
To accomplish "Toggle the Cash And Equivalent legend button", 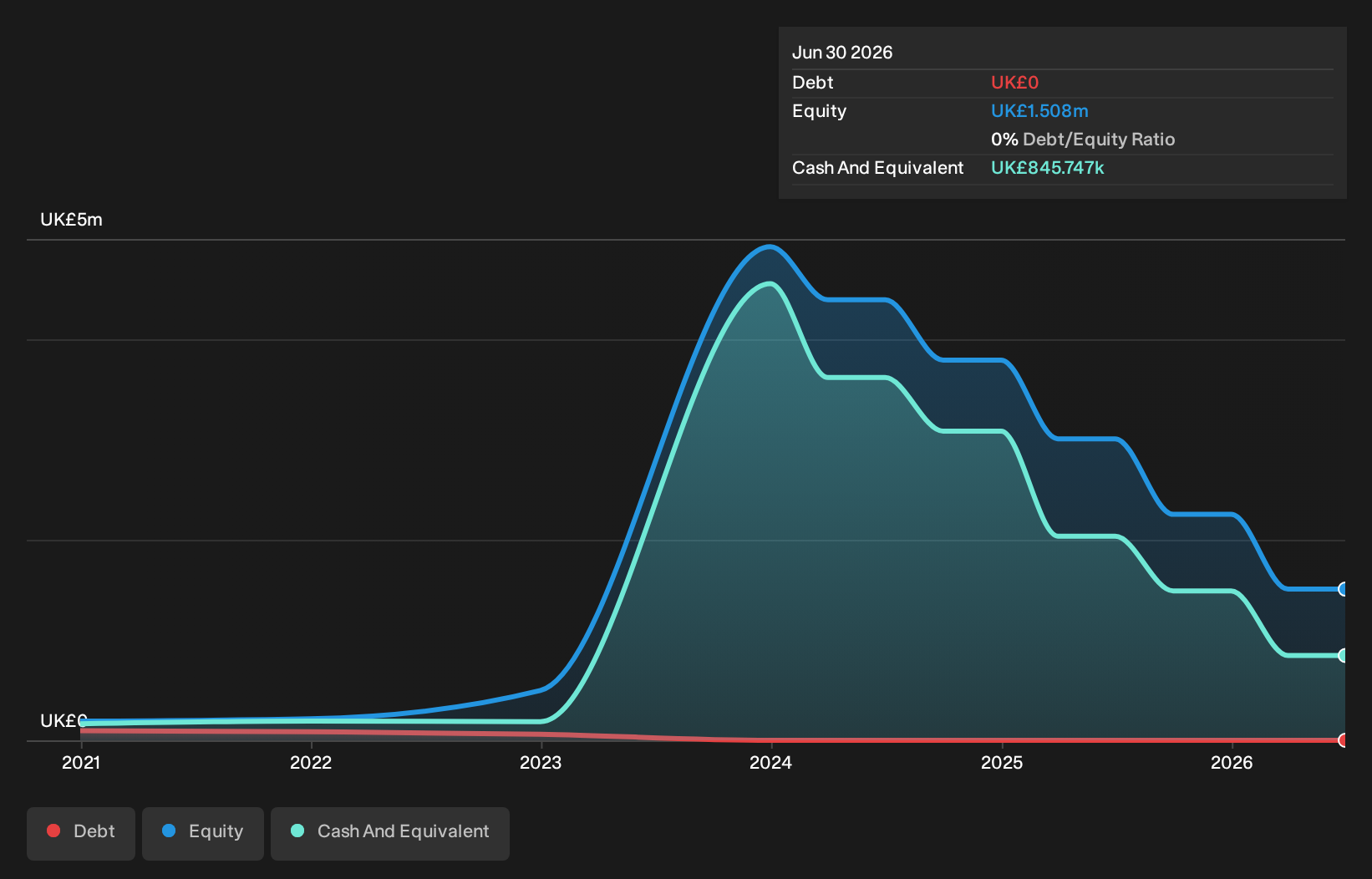I will (390, 833).
